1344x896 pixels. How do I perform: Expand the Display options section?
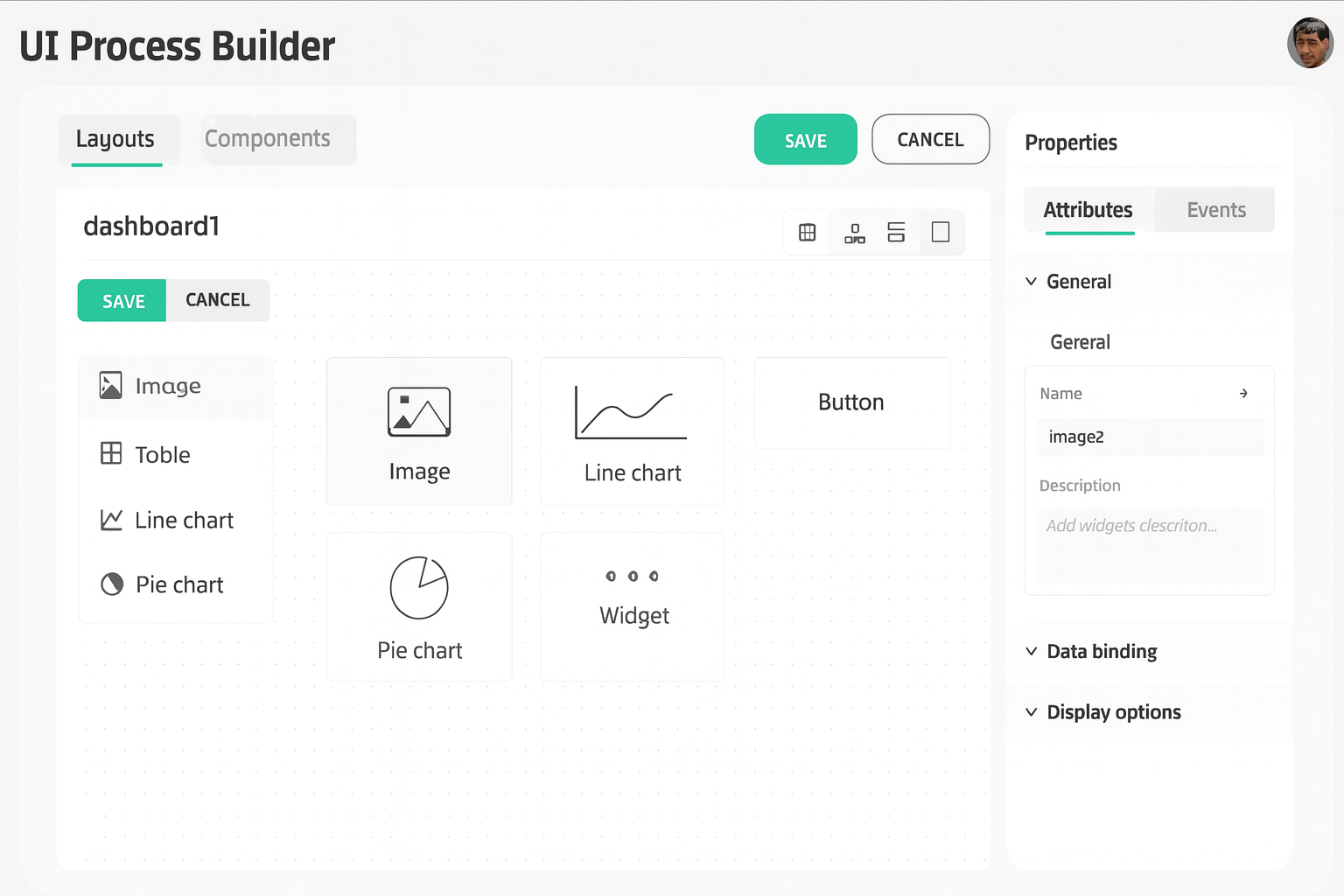(1113, 712)
